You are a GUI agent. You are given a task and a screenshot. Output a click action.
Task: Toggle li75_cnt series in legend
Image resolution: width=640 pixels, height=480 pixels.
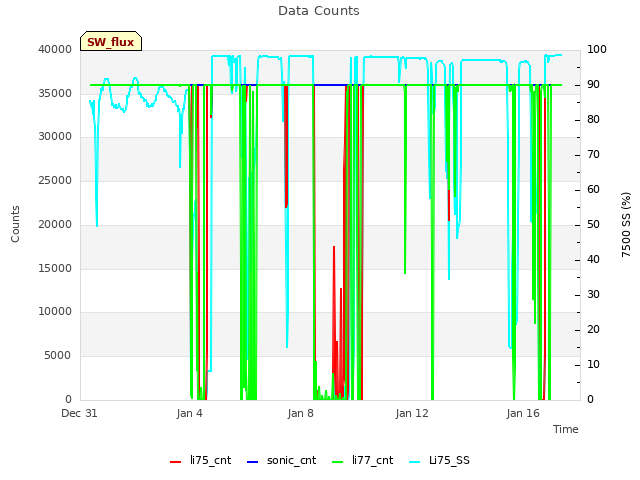(200, 460)
